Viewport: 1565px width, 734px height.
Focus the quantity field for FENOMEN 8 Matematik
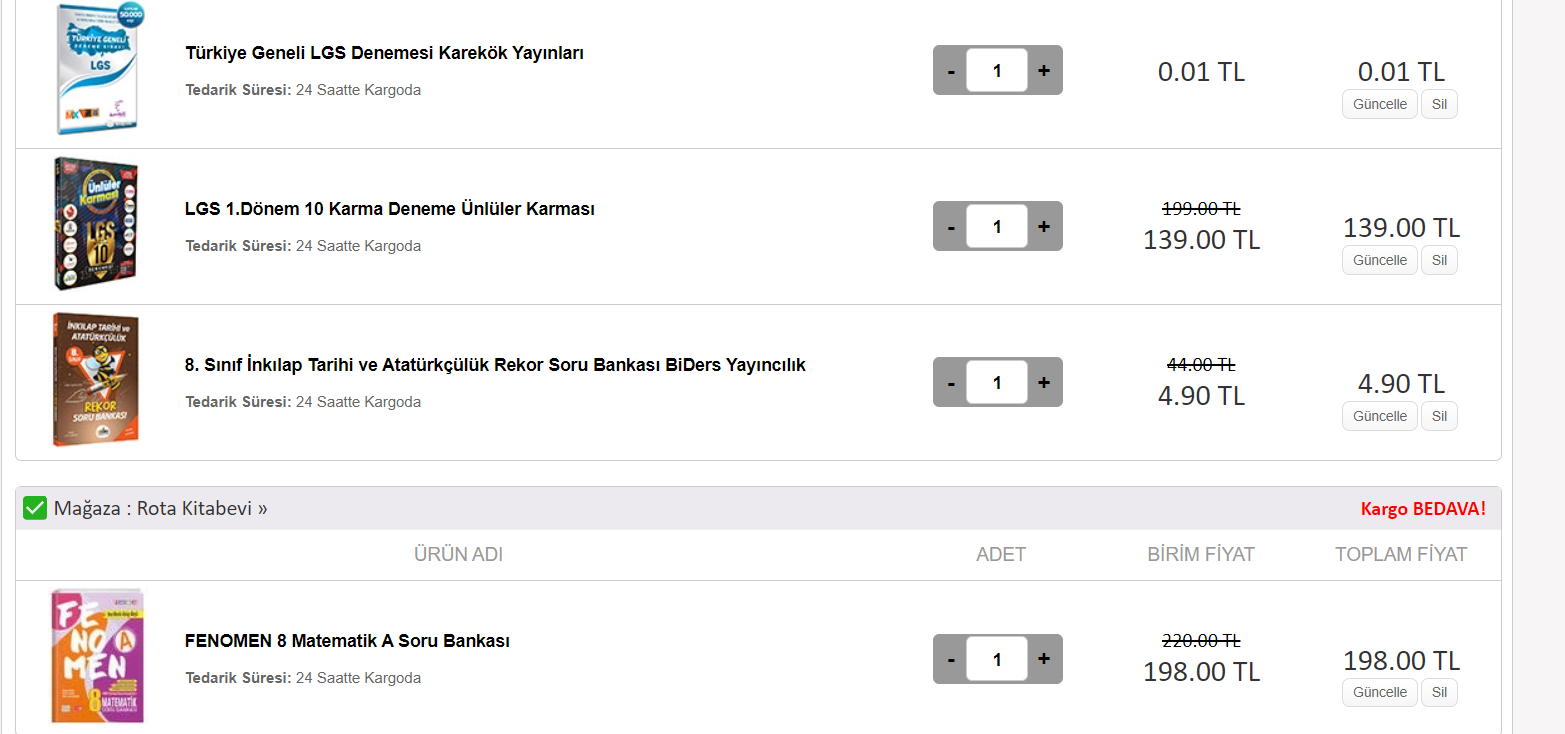click(x=997, y=659)
